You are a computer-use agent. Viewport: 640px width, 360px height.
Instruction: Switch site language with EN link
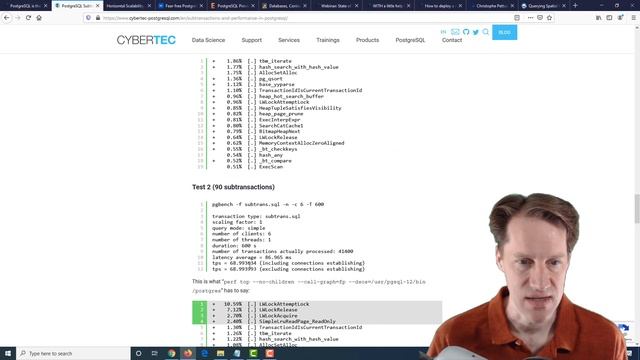(443, 32)
